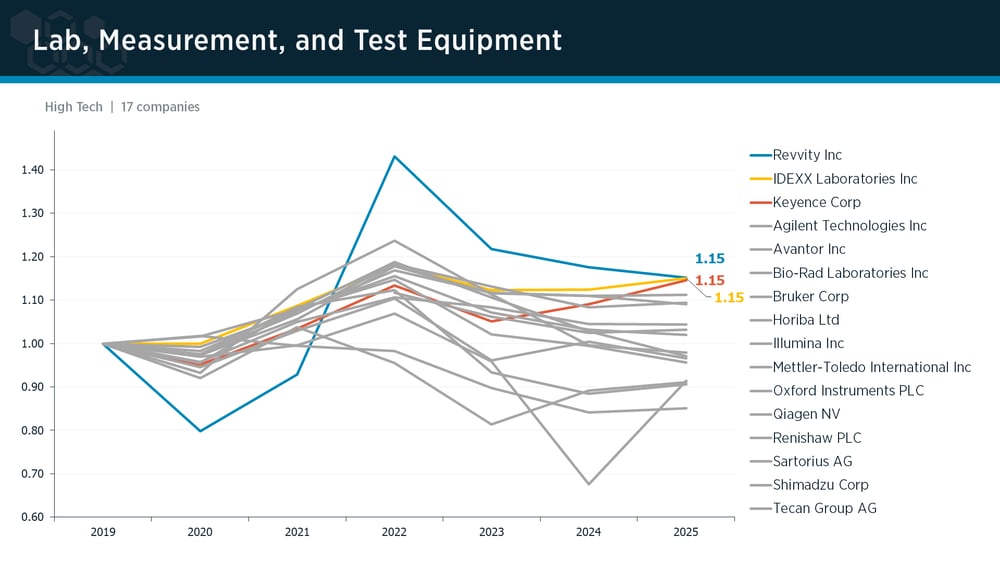The width and height of the screenshot is (1000, 562).
Task: Click the 2023 x-axis label
Action: [x=491, y=532]
